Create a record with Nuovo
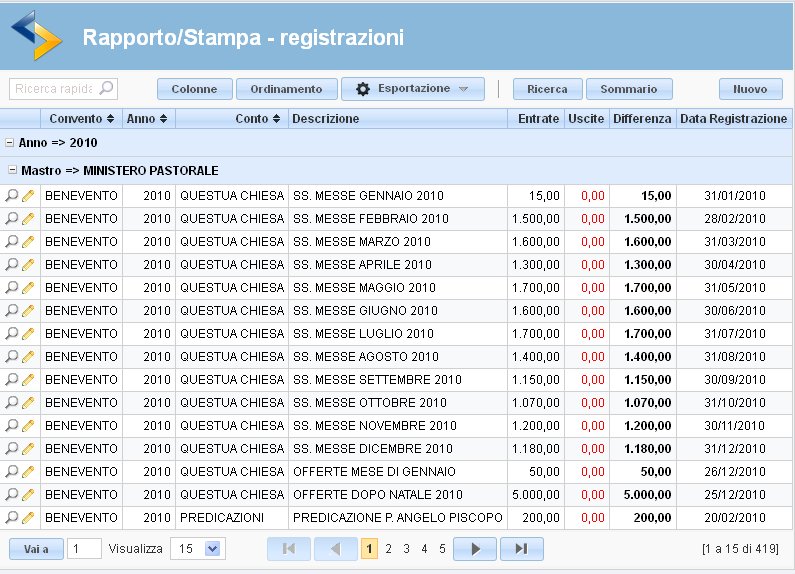Viewport: 795px width, 574px height. coord(750,89)
